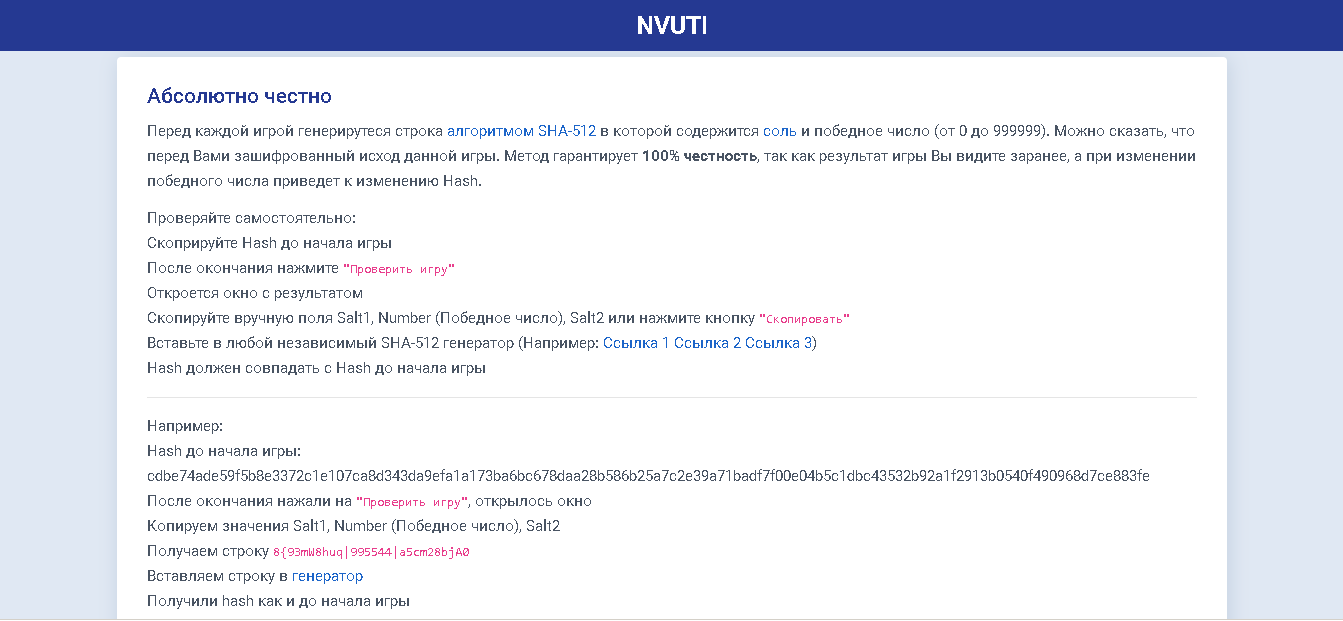Click the bold '100% честность' text
The width and height of the screenshot is (1343, 621).
coord(699,156)
